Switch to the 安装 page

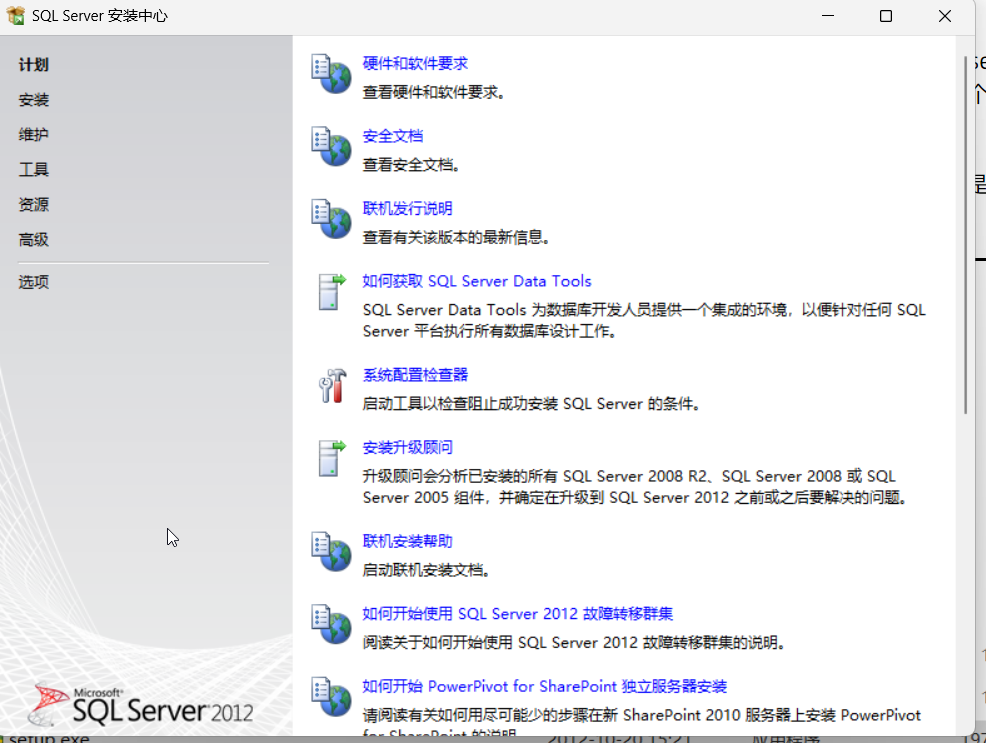click(33, 100)
